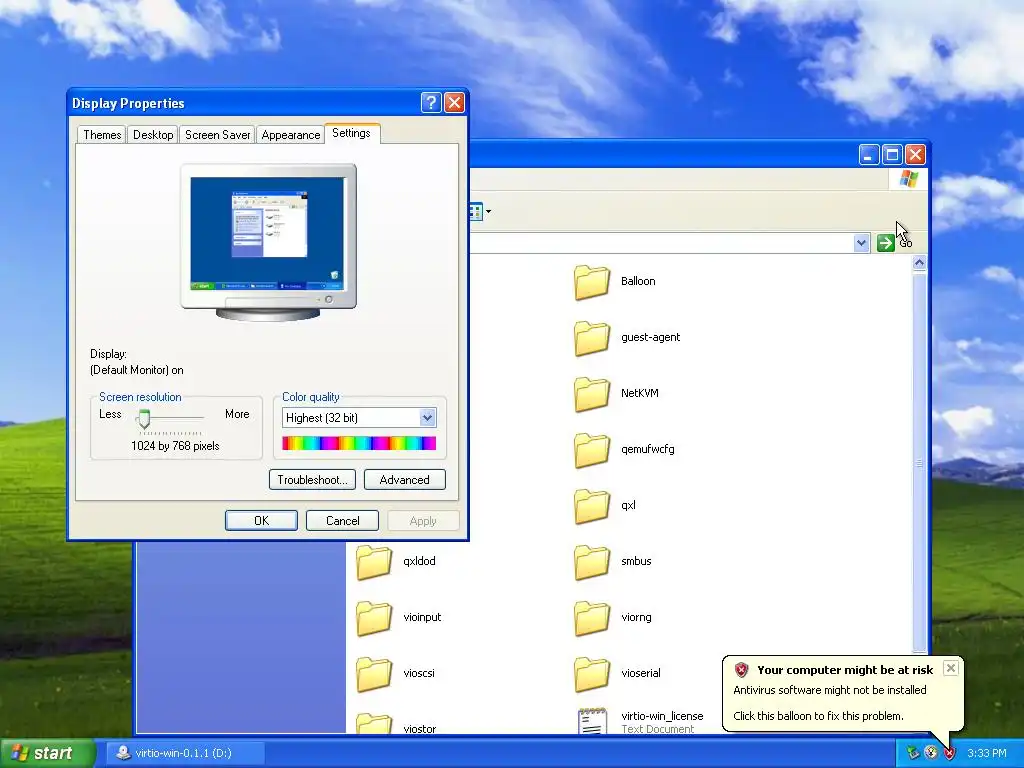Click the Explorer vertical scrollbar thumb
The width and height of the screenshot is (1024, 768).
coord(920,462)
